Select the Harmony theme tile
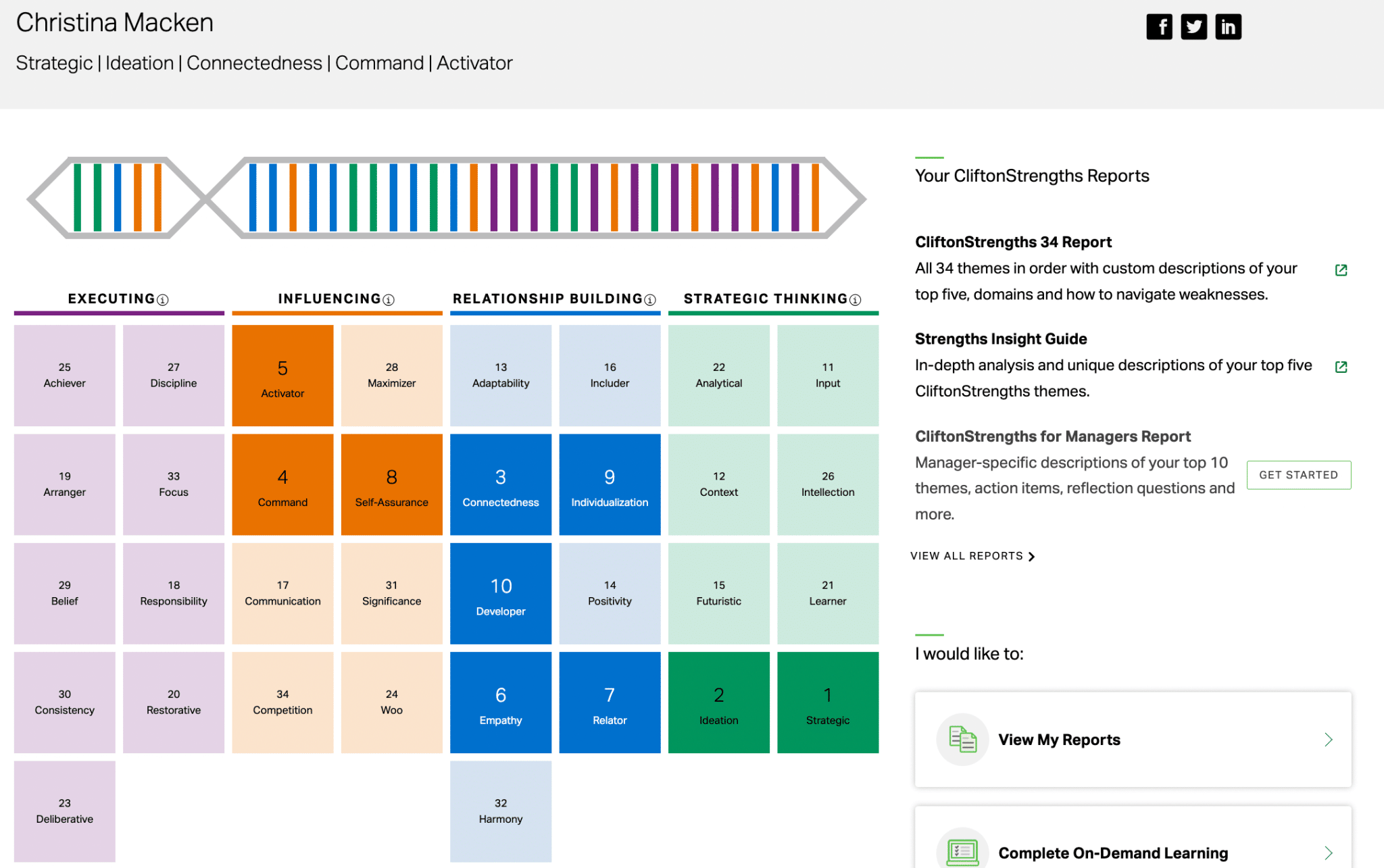Image resolution: width=1384 pixels, height=868 pixels. (x=501, y=811)
